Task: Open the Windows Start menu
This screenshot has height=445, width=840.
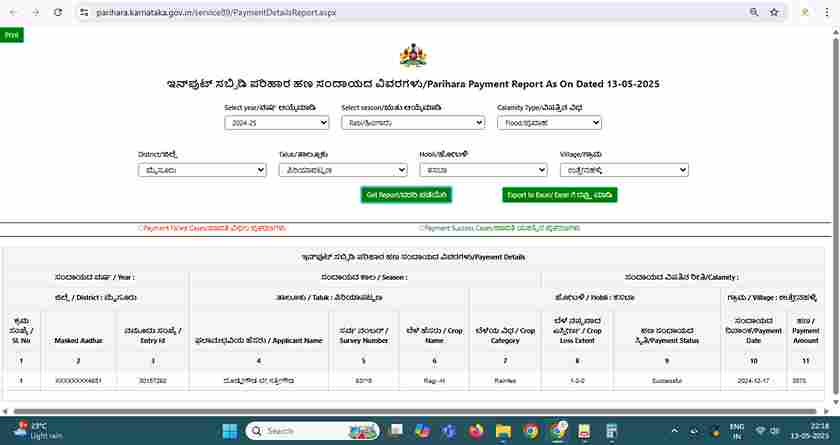Action: pyautogui.click(x=230, y=431)
